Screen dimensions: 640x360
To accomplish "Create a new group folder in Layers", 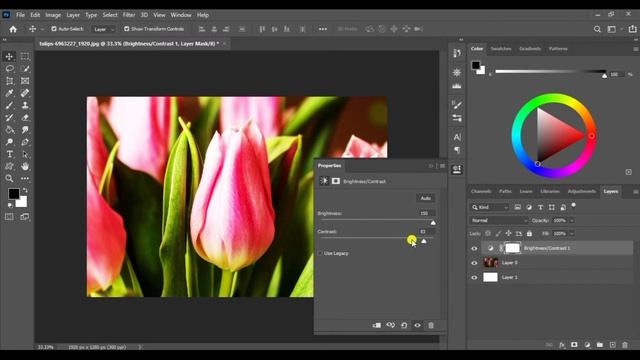I will pyautogui.click(x=600, y=345).
